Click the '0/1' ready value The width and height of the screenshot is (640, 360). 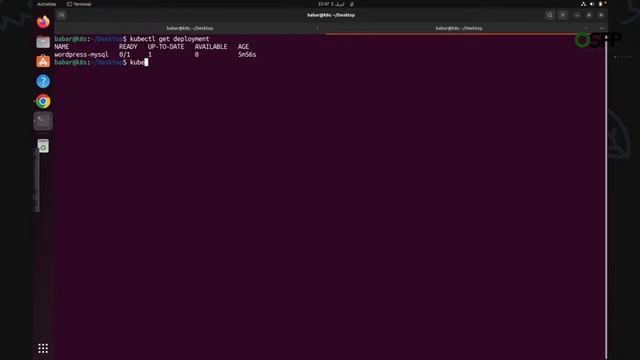(x=124, y=54)
